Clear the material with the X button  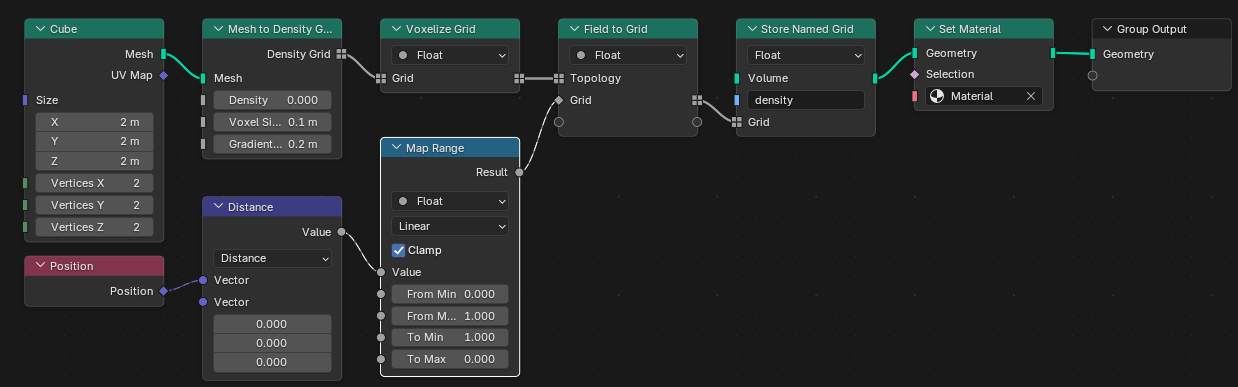pyautogui.click(x=1031, y=96)
